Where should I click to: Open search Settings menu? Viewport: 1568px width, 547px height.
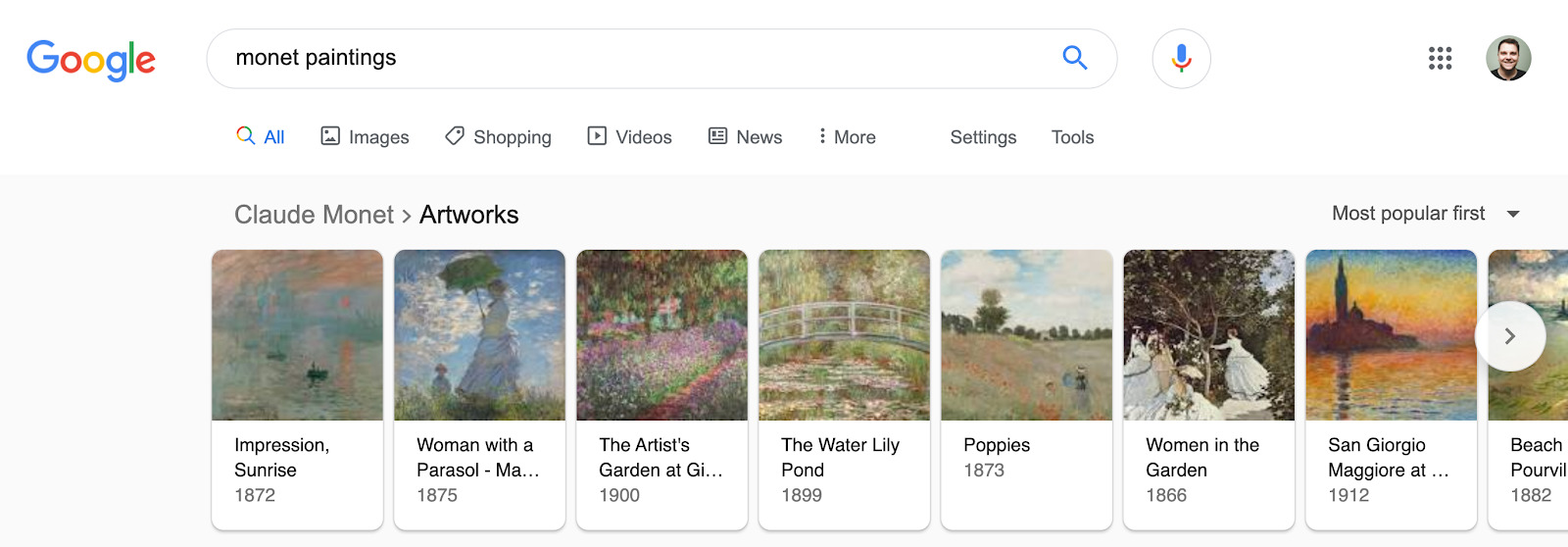(x=983, y=137)
